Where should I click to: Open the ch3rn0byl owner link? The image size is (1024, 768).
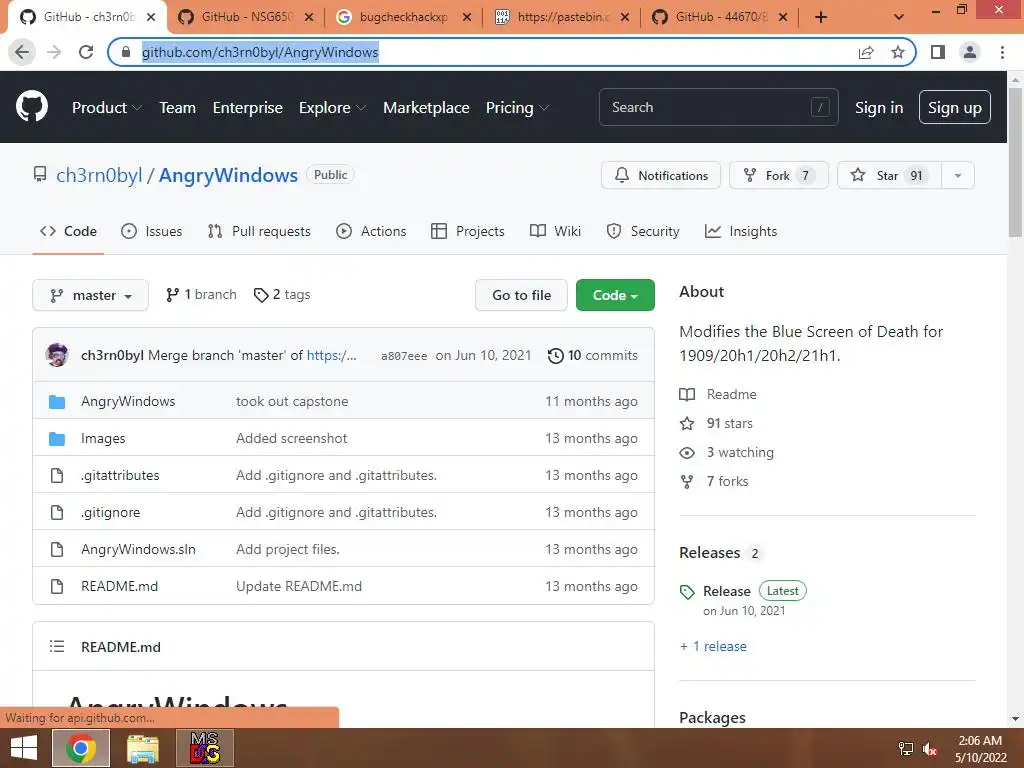(99, 175)
